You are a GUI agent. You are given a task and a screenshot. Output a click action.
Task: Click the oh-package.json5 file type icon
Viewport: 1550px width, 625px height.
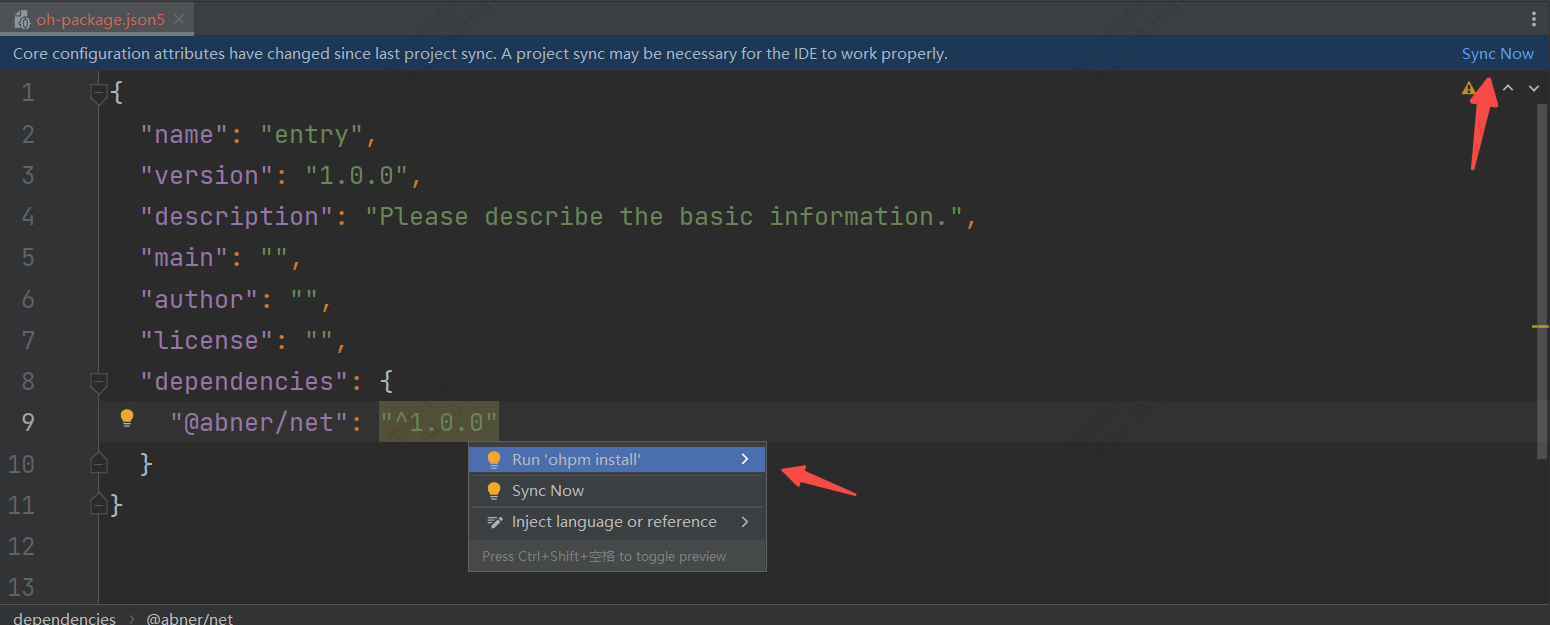click(x=21, y=19)
